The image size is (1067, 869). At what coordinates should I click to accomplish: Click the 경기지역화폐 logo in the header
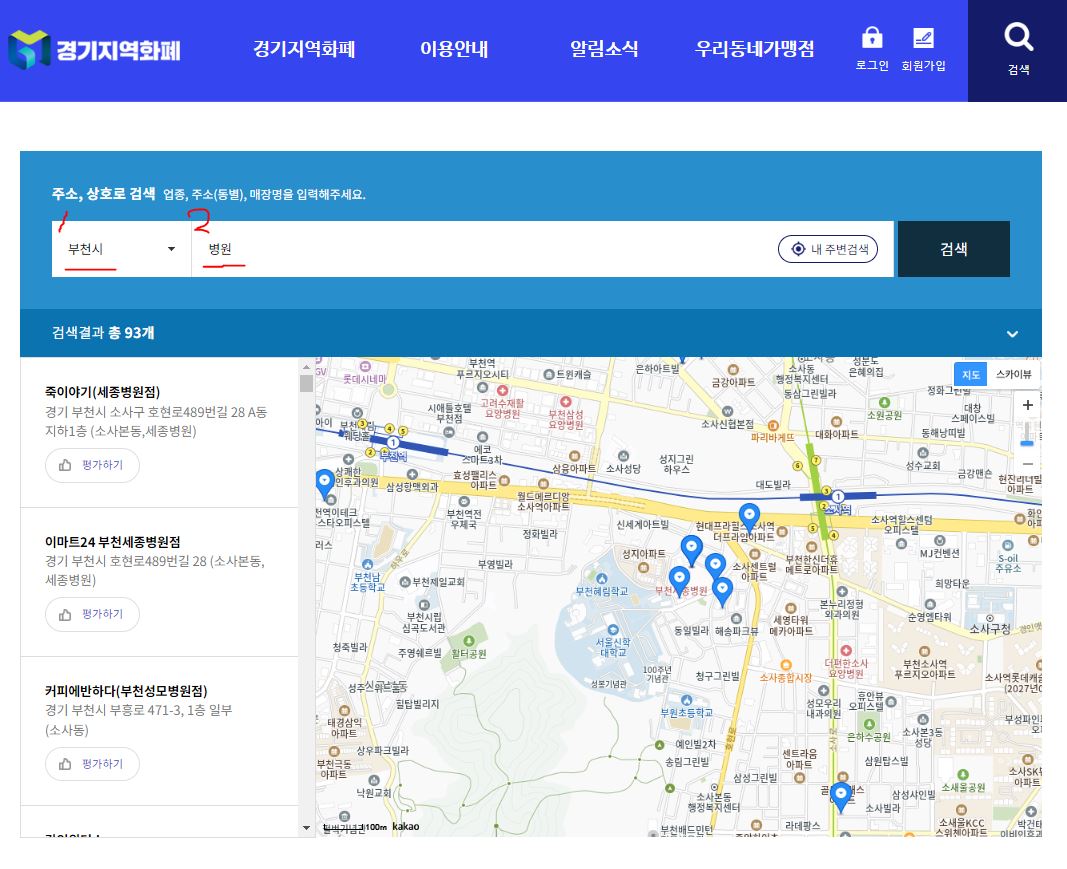[x=95, y=50]
